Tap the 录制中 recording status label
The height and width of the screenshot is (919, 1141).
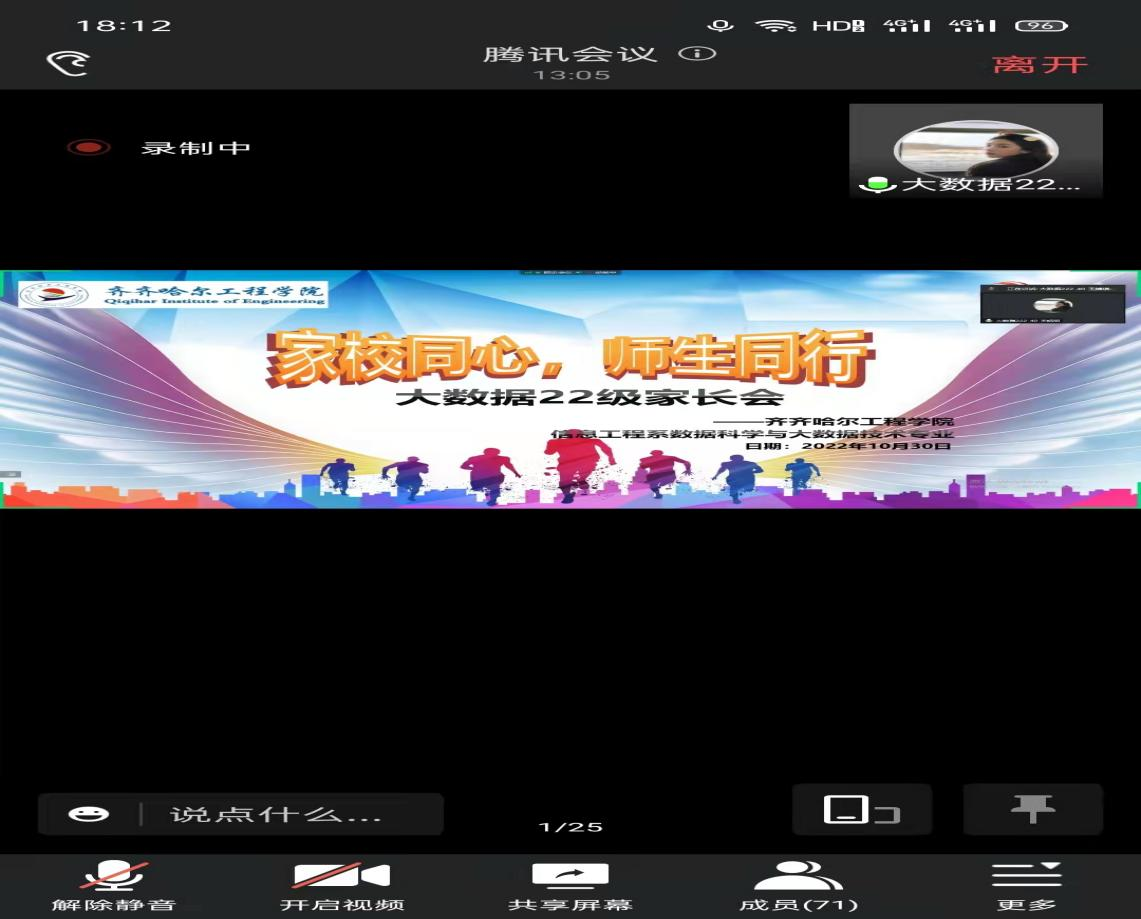pos(195,148)
